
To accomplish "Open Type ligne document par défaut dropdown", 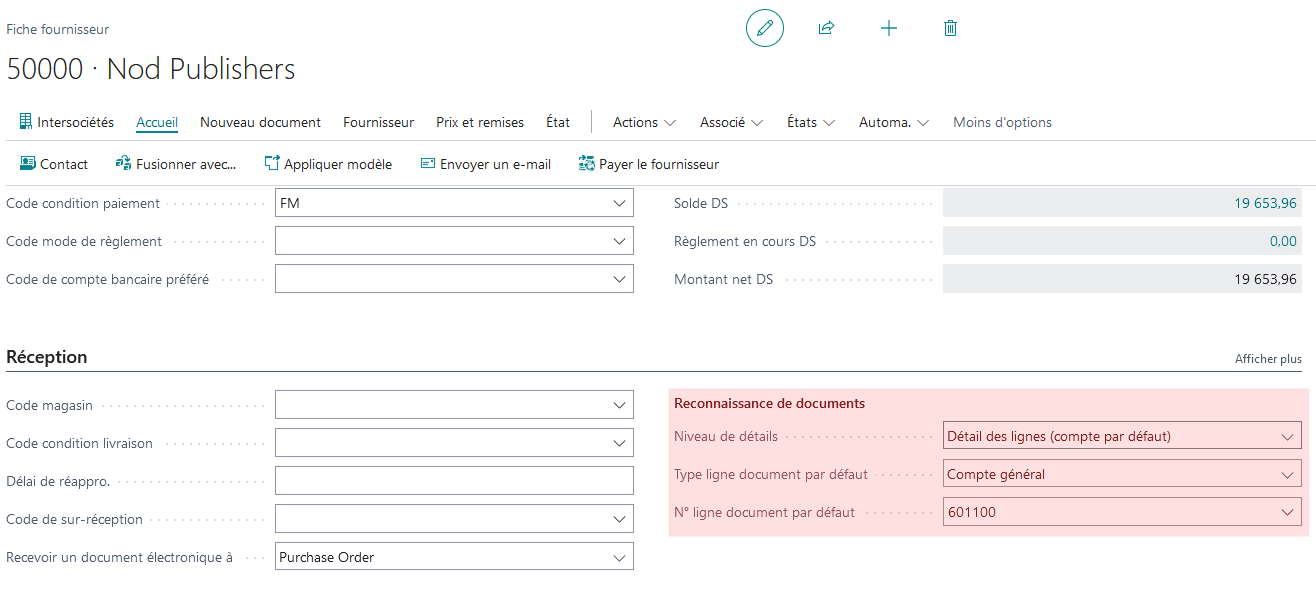I will [1287, 474].
